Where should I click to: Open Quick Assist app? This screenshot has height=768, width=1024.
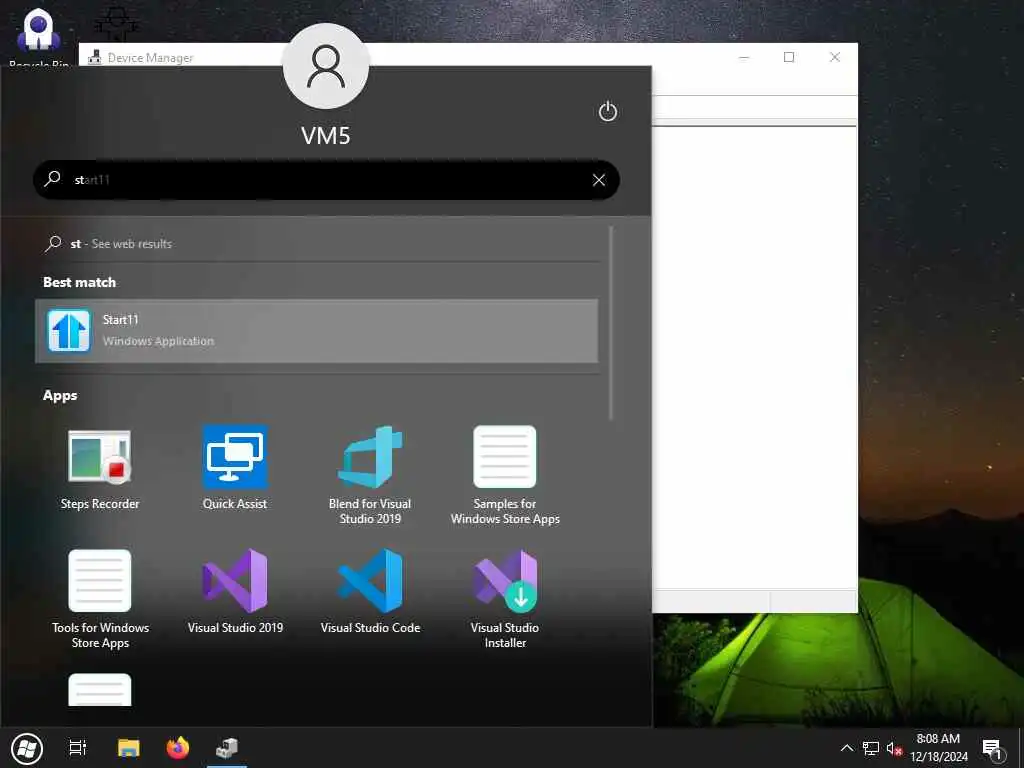click(x=234, y=468)
